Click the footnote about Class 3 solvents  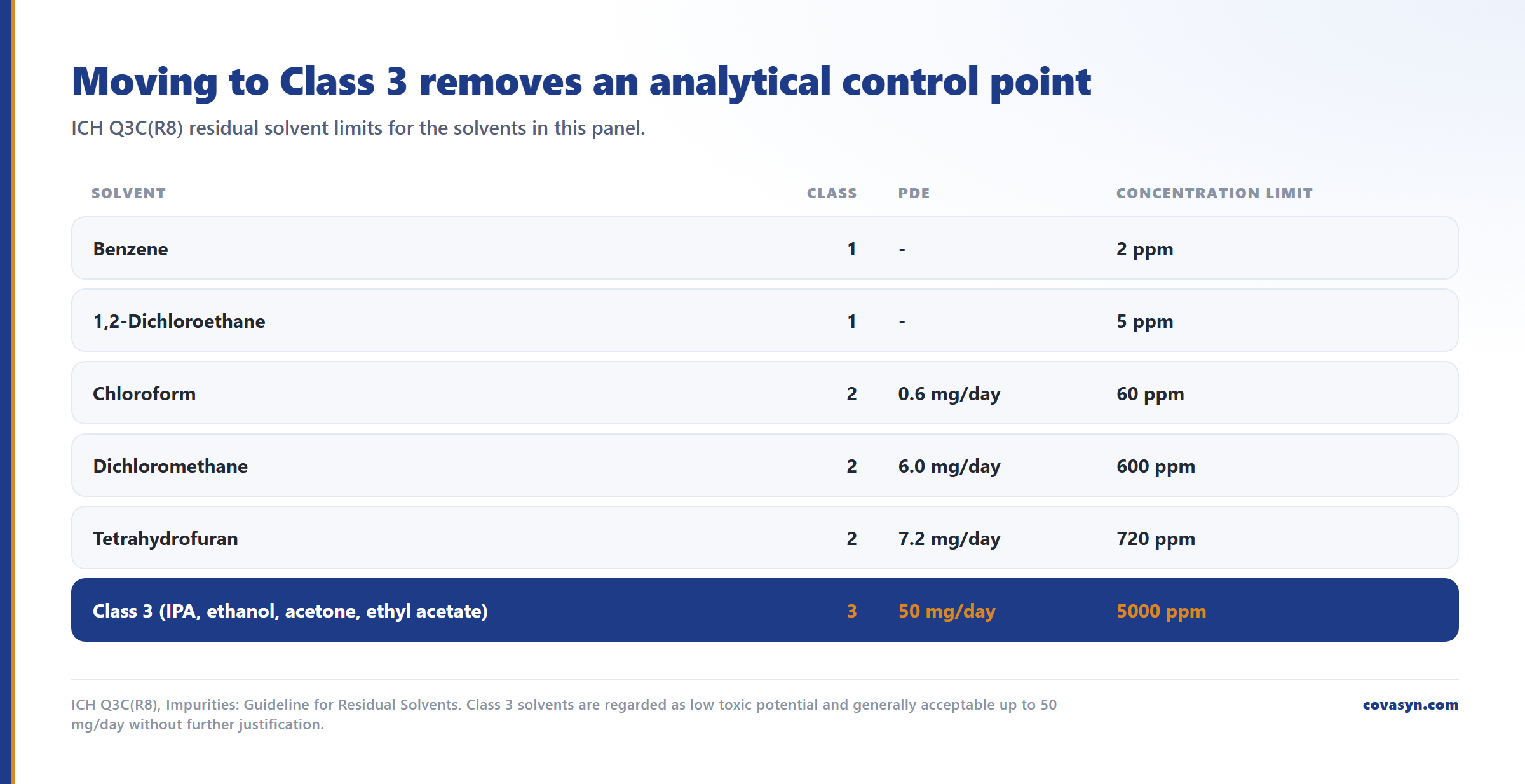[564, 714]
